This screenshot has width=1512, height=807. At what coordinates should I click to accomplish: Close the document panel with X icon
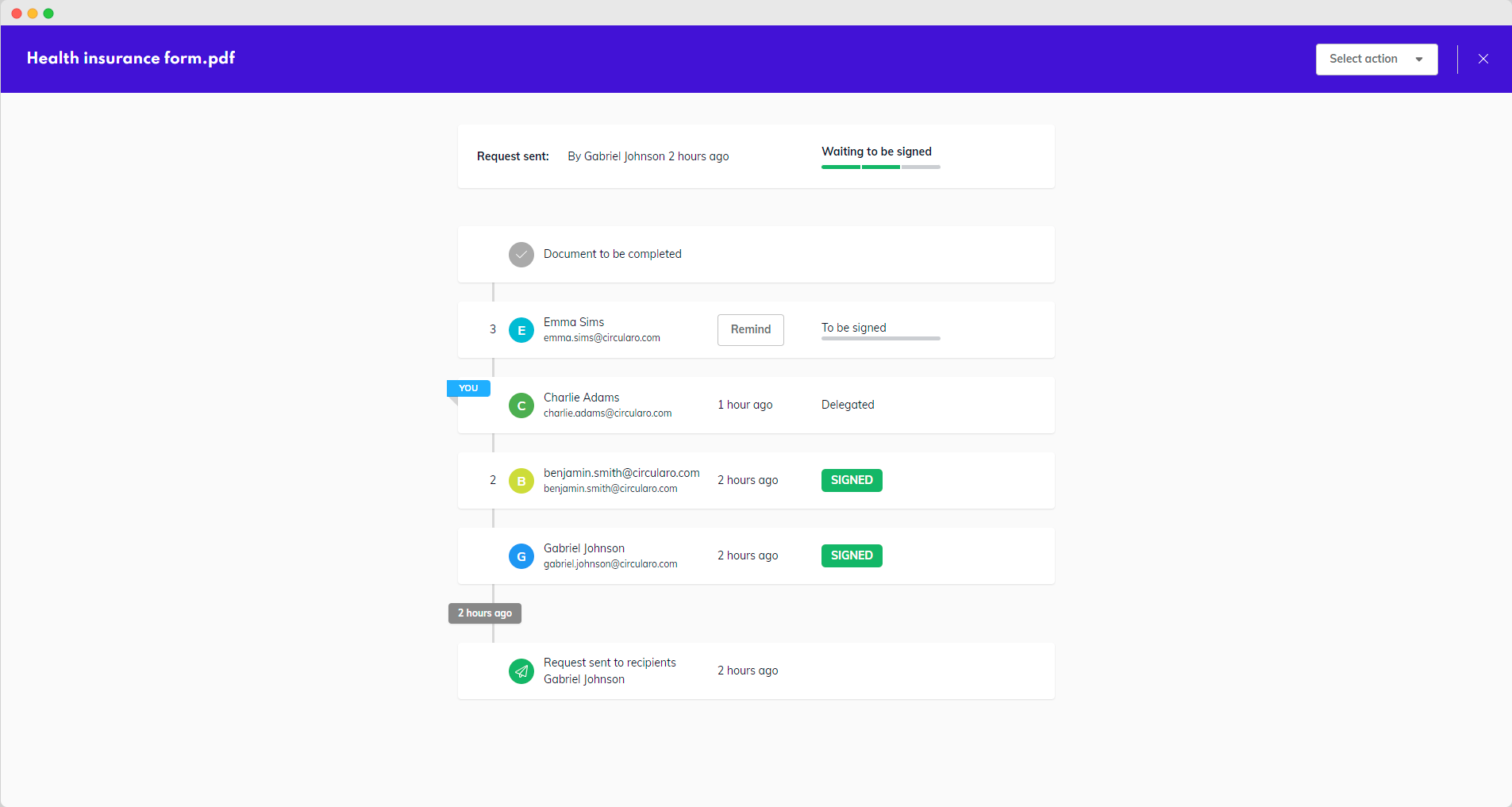point(1483,59)
